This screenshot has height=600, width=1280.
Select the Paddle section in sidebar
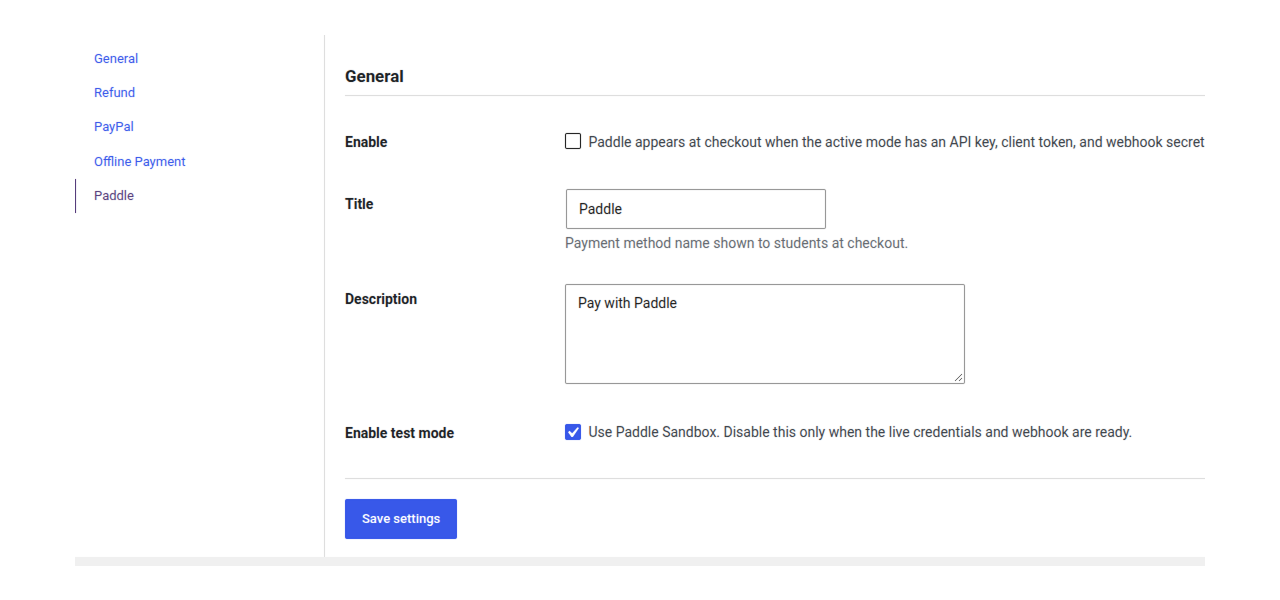coord(114,196)
